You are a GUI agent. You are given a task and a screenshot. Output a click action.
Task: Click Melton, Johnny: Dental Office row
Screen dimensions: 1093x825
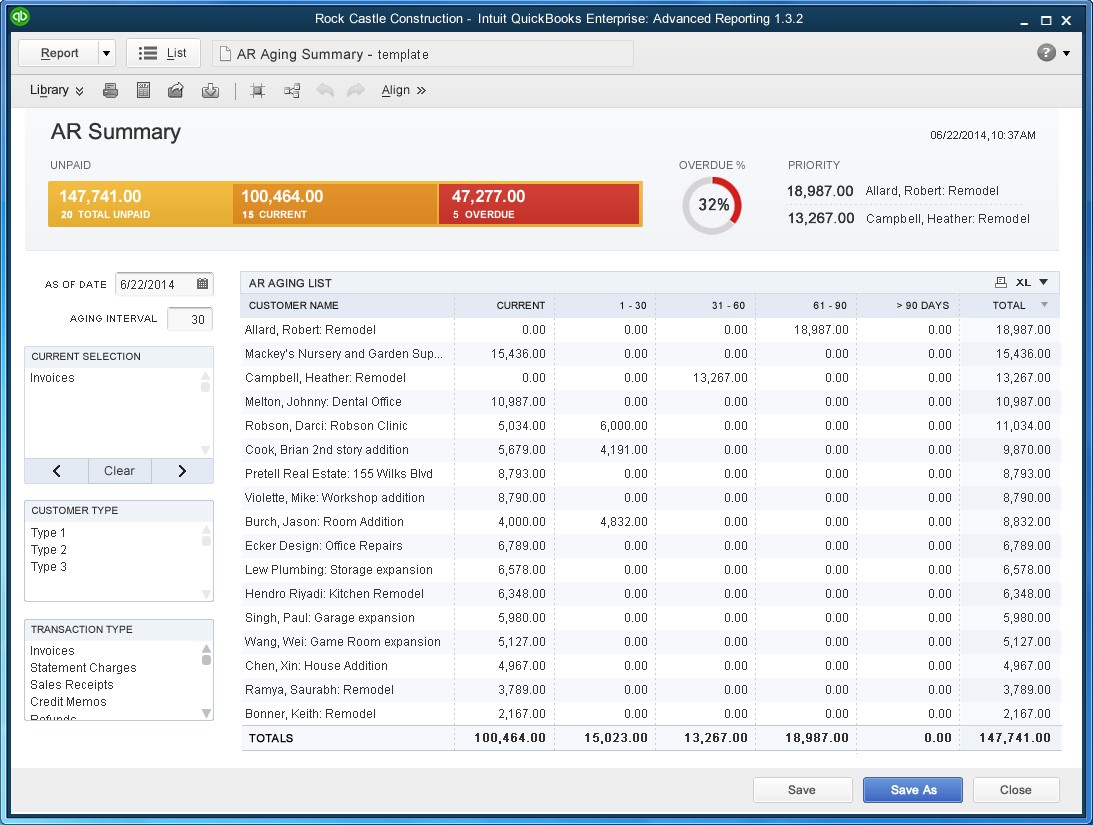click(650, 402)
